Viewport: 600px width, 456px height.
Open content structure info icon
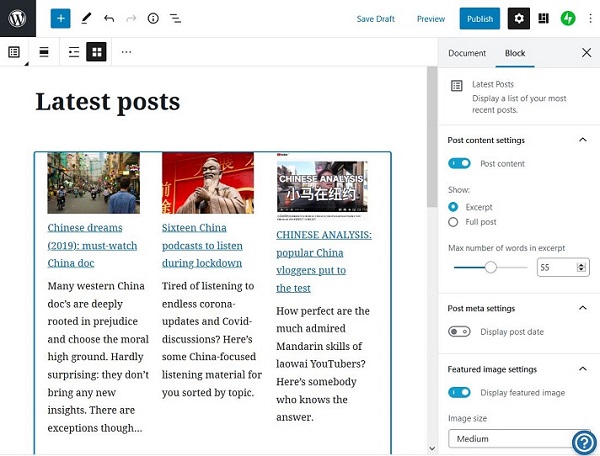coord(153,18)
